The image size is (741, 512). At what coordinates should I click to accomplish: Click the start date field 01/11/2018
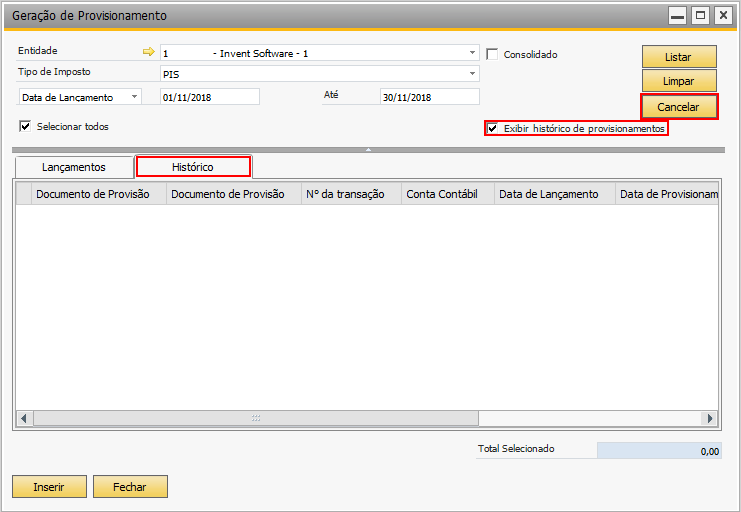point(210,97)
